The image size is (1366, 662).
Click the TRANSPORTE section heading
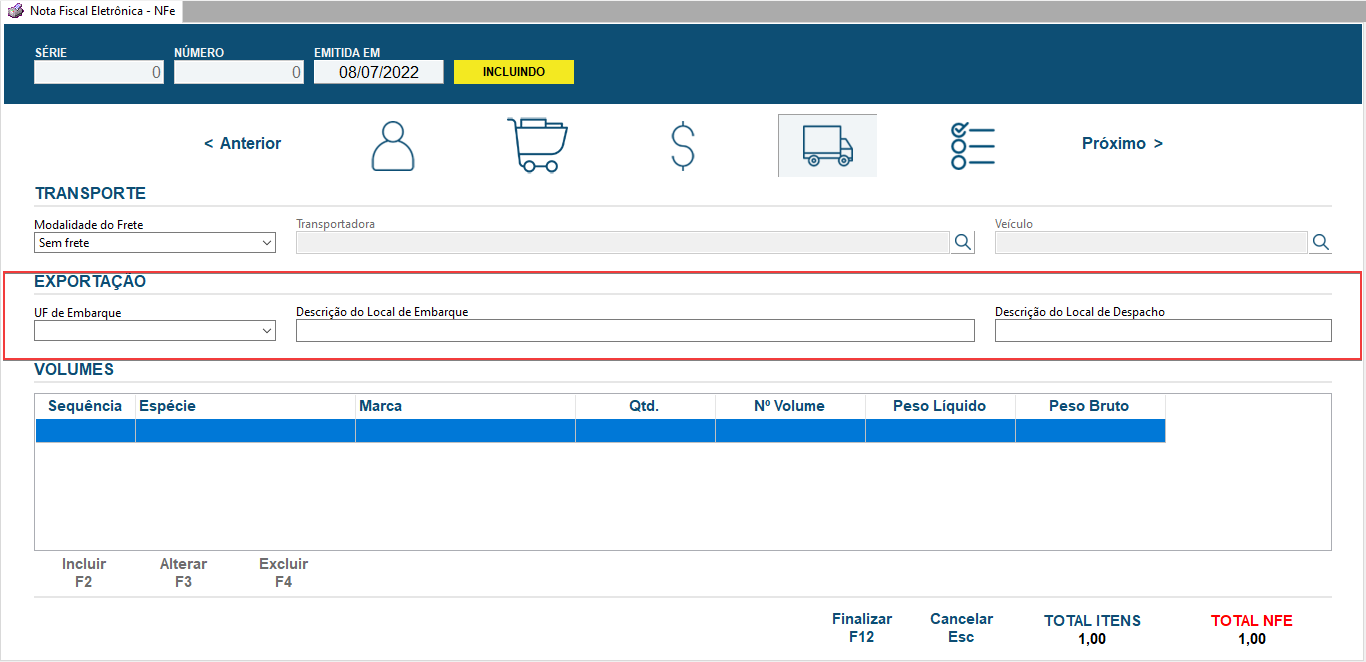coord(90,194)
